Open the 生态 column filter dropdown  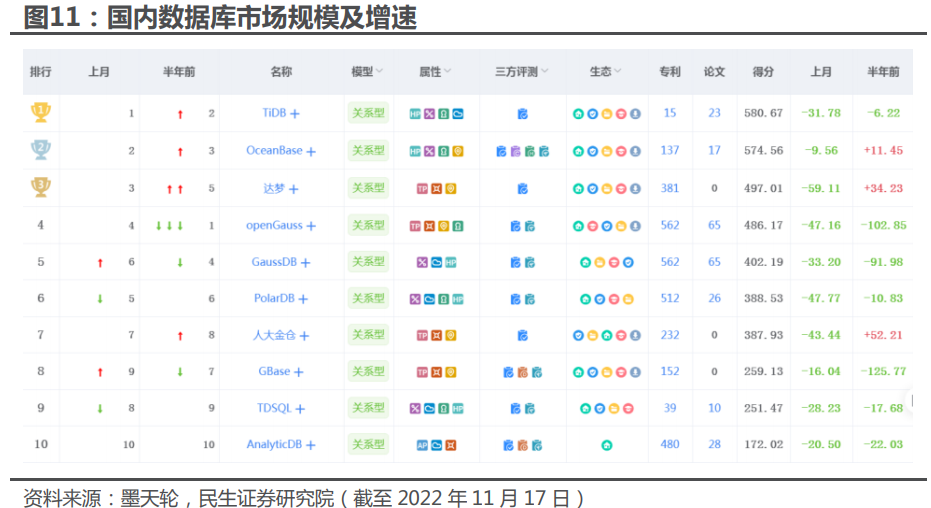(x=618, y=71)
